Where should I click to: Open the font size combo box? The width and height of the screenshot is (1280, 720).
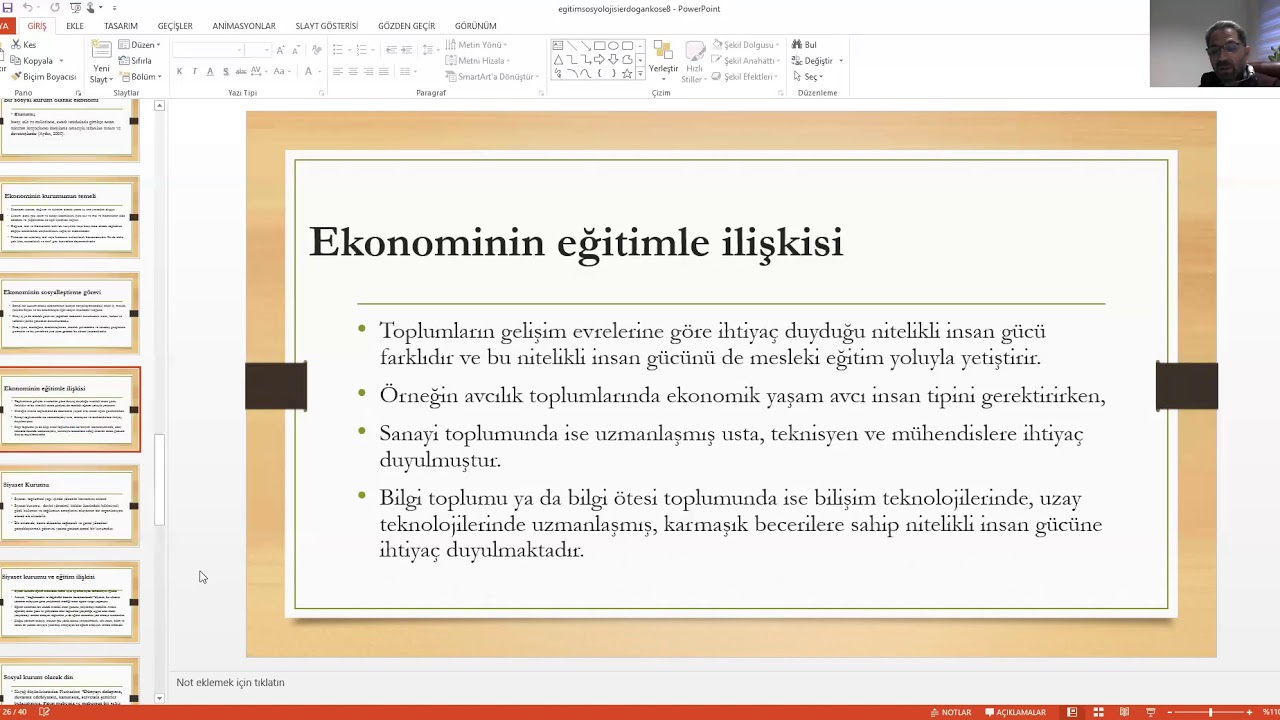click(258, 50)
